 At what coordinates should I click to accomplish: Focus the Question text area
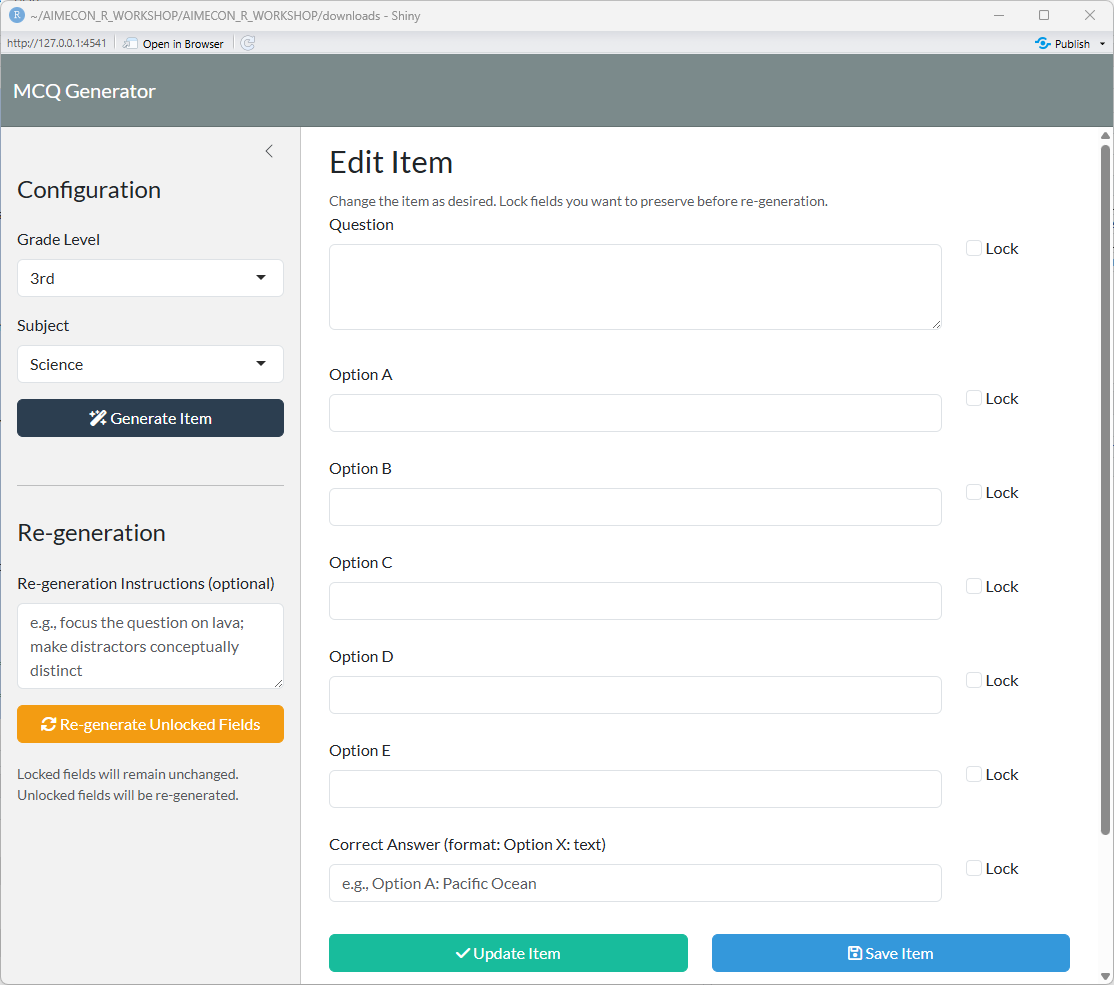click(x=635, y=287)
